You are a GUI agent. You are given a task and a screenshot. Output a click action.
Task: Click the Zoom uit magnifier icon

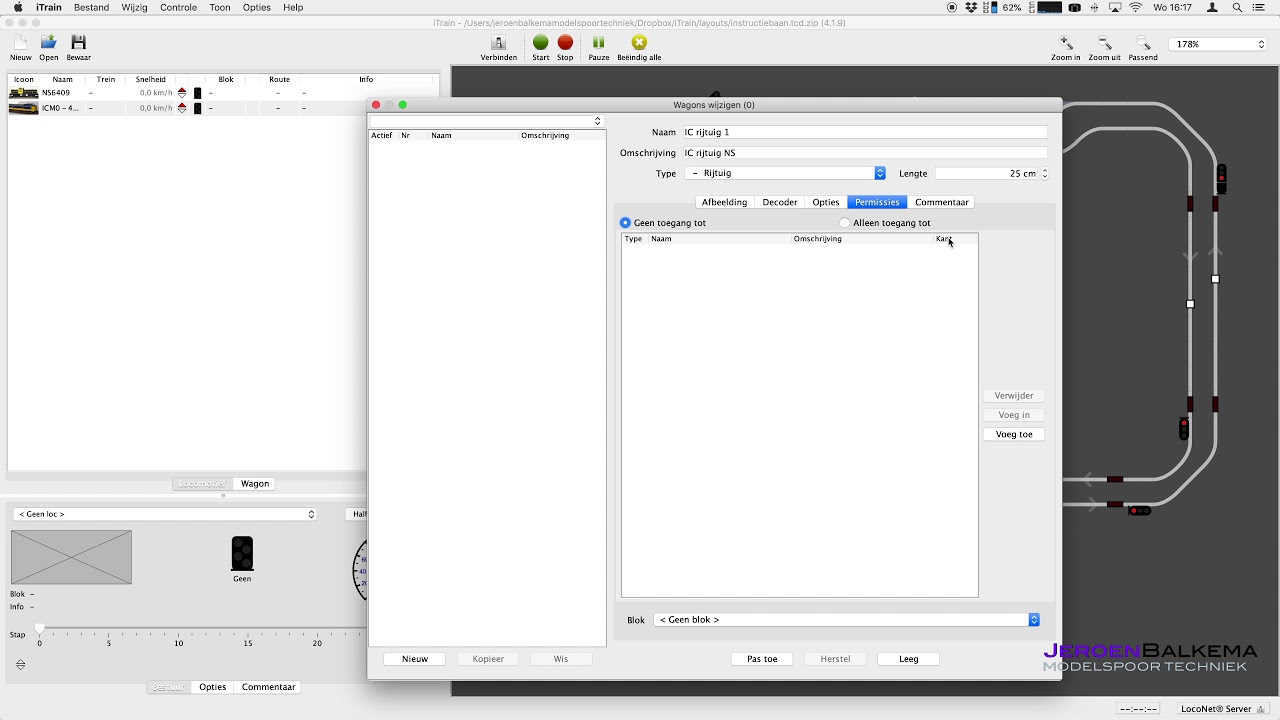pyautogui.click(x=1104, y=43)
